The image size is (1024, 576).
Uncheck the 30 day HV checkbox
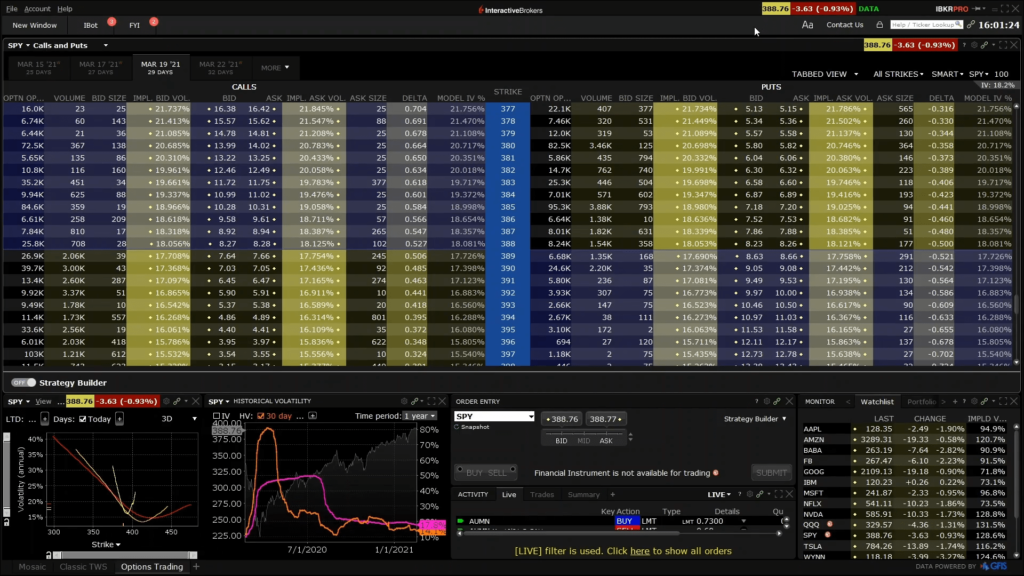261,416
